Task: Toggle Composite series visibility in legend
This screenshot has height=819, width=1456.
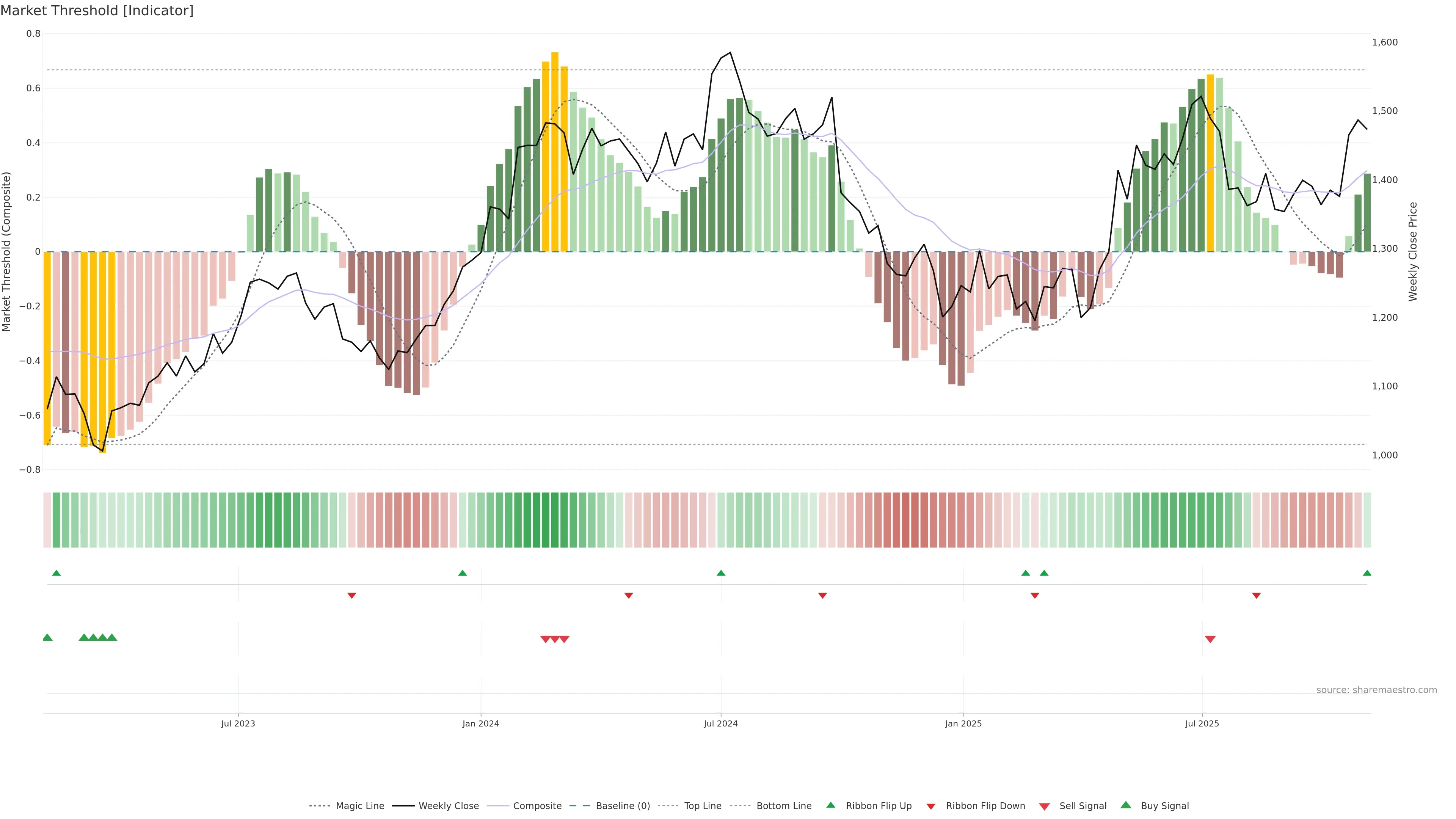Action: 537,806
